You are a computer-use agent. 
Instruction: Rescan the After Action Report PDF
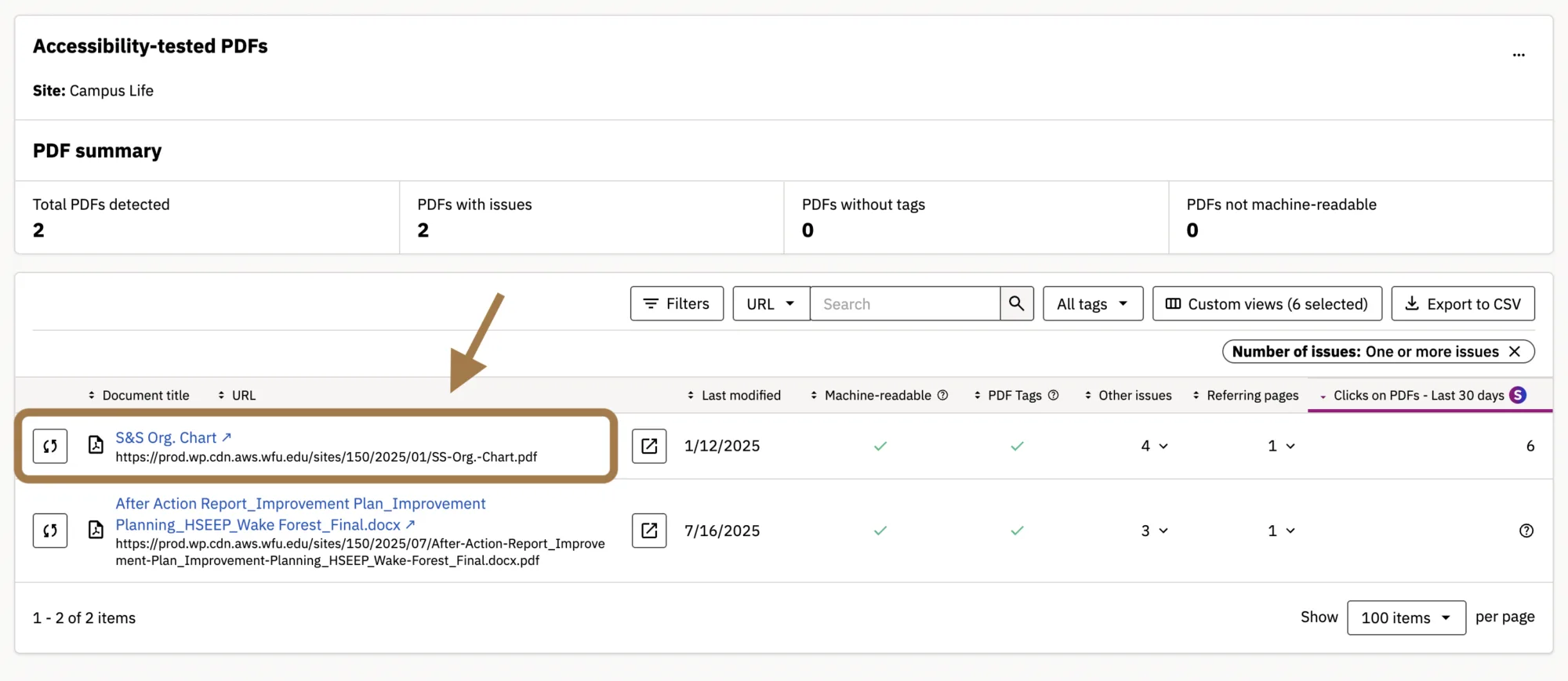(x=50, y=531)
